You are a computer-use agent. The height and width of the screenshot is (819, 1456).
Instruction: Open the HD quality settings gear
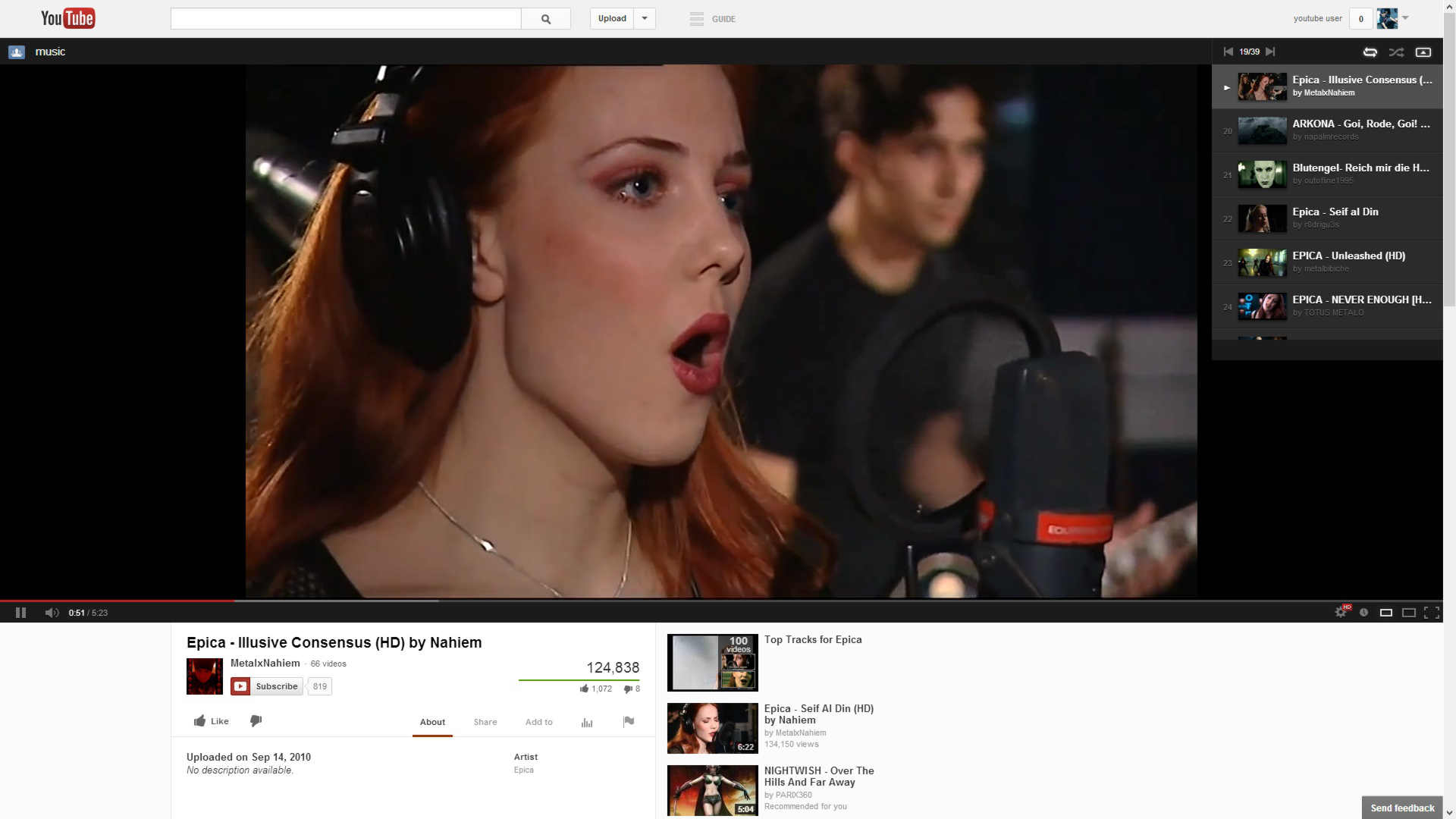tap(1341, 612)
